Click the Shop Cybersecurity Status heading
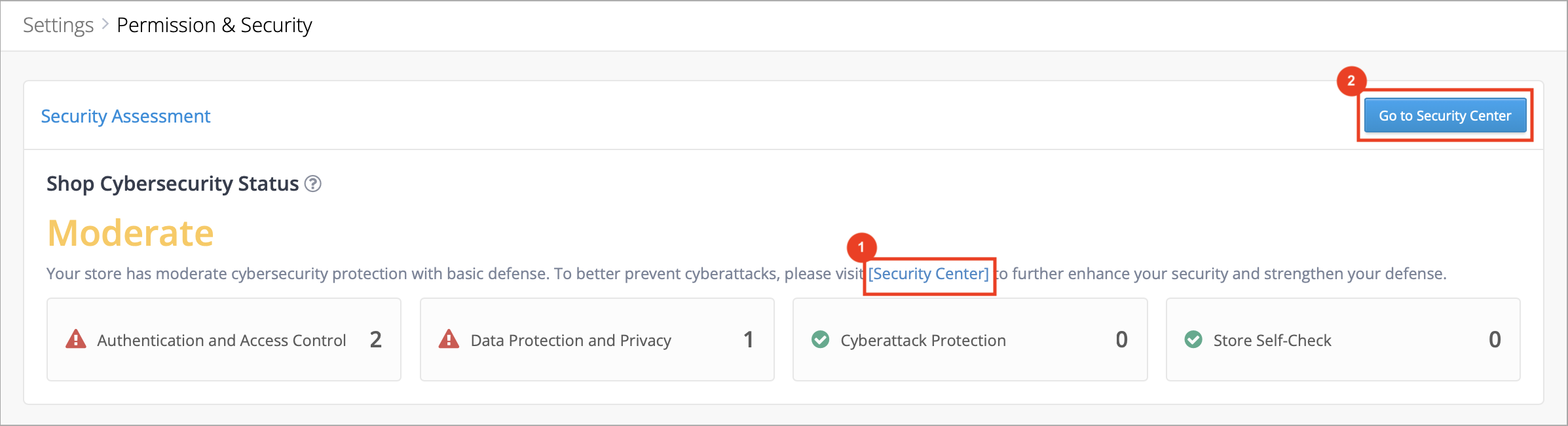The image size is (1568, 426). (x=173, y=184)
